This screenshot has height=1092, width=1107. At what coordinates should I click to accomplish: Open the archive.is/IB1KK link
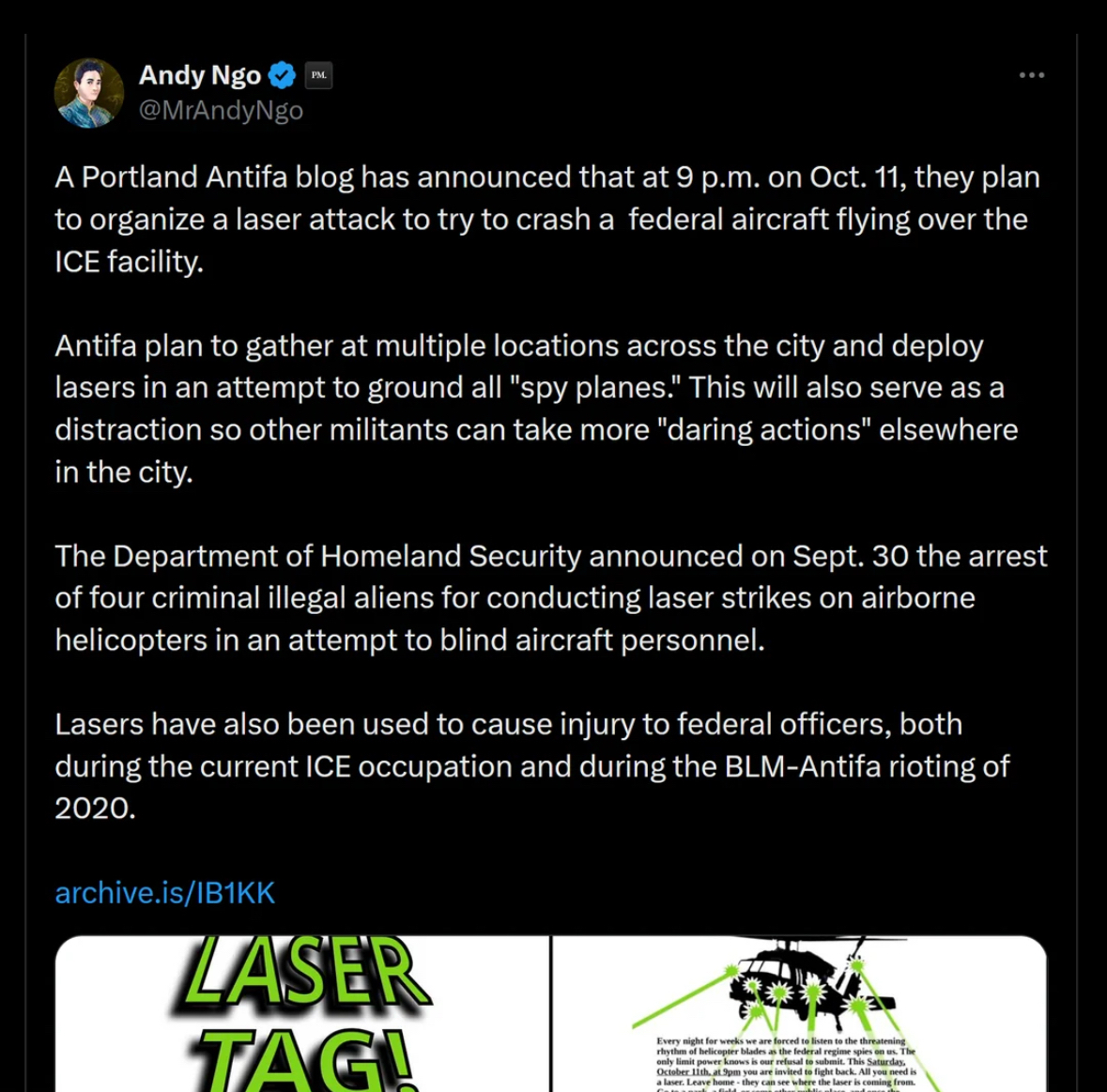click(x=165, y=892)
